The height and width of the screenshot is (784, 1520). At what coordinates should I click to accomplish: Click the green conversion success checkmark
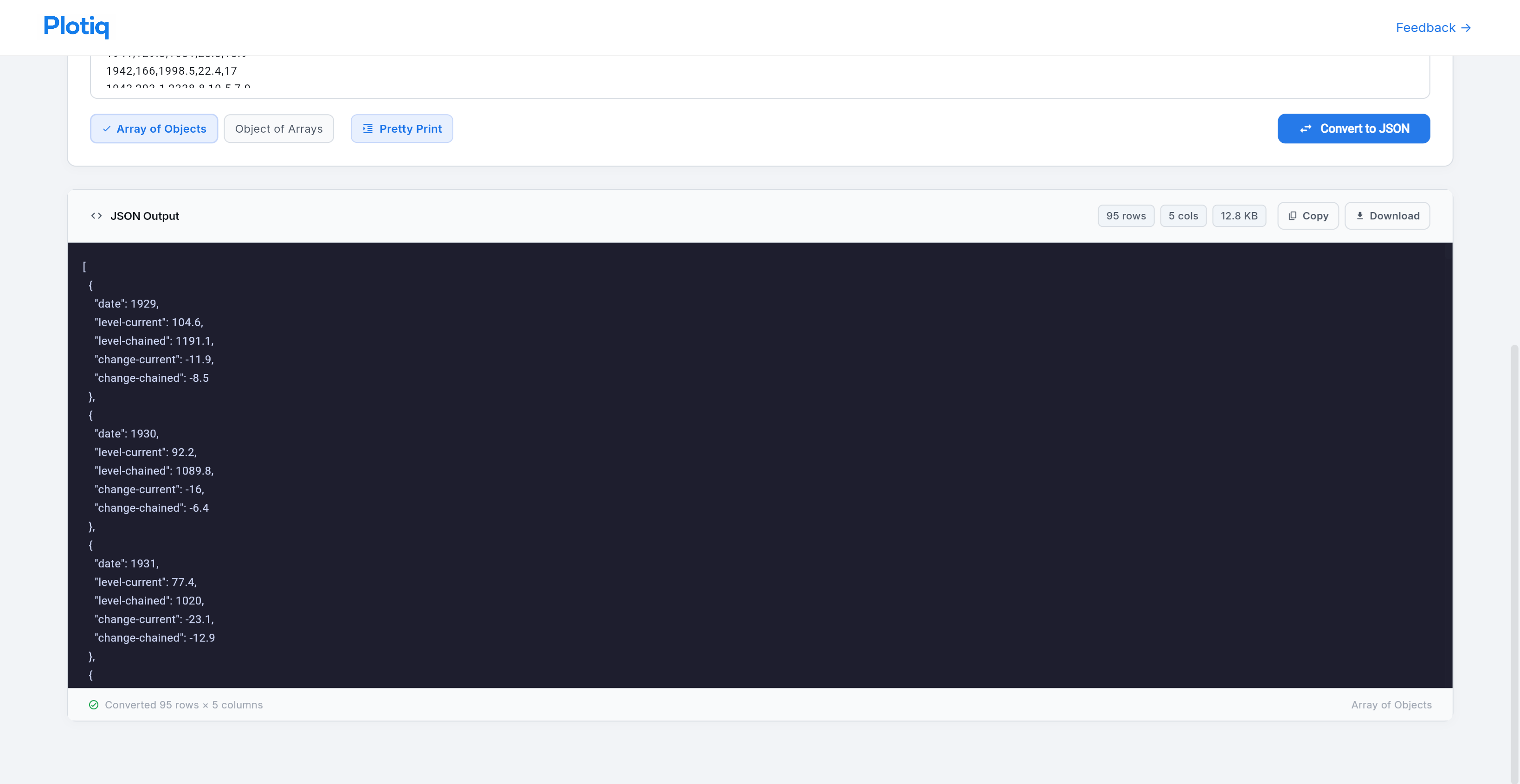tap(93, 705)
